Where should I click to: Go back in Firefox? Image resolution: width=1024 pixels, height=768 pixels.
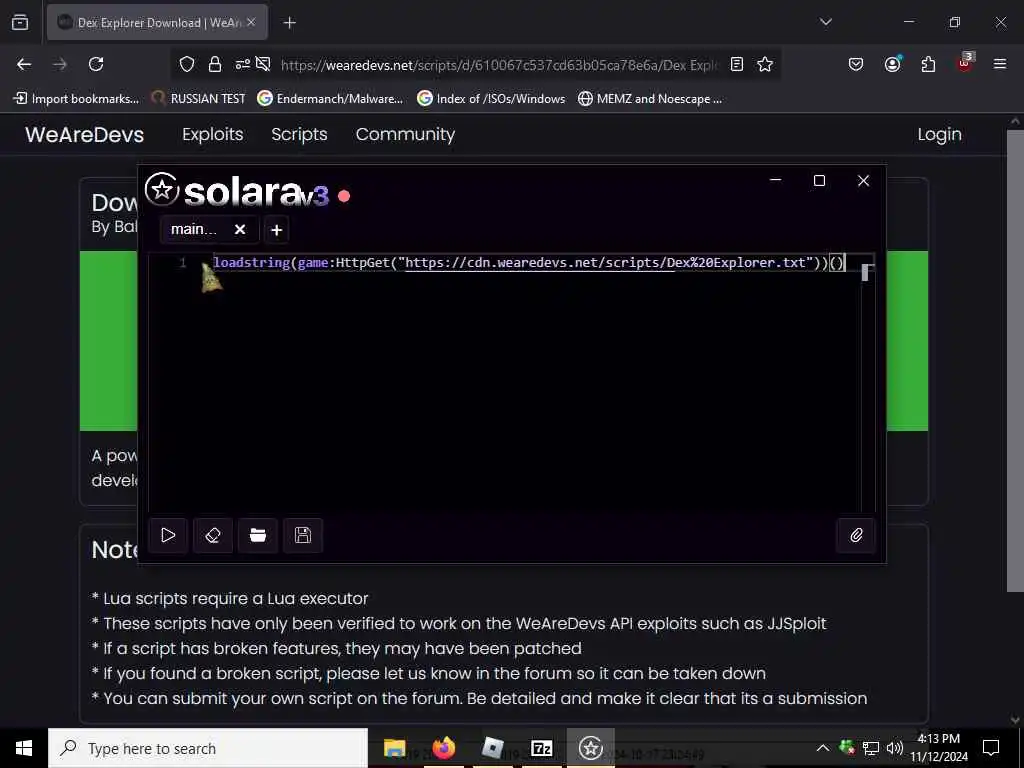tap(24, 64)
